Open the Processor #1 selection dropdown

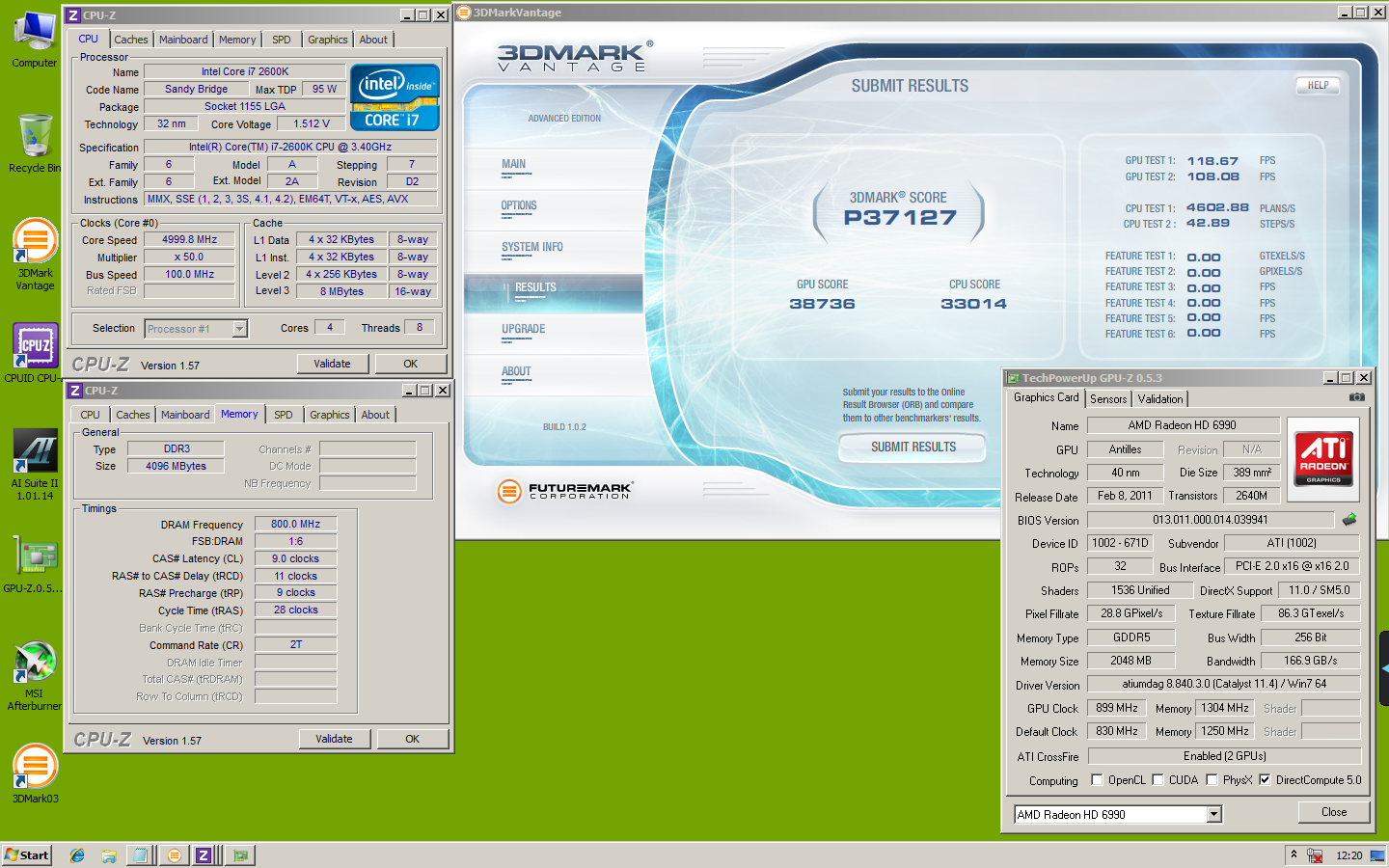coord(196,329)
